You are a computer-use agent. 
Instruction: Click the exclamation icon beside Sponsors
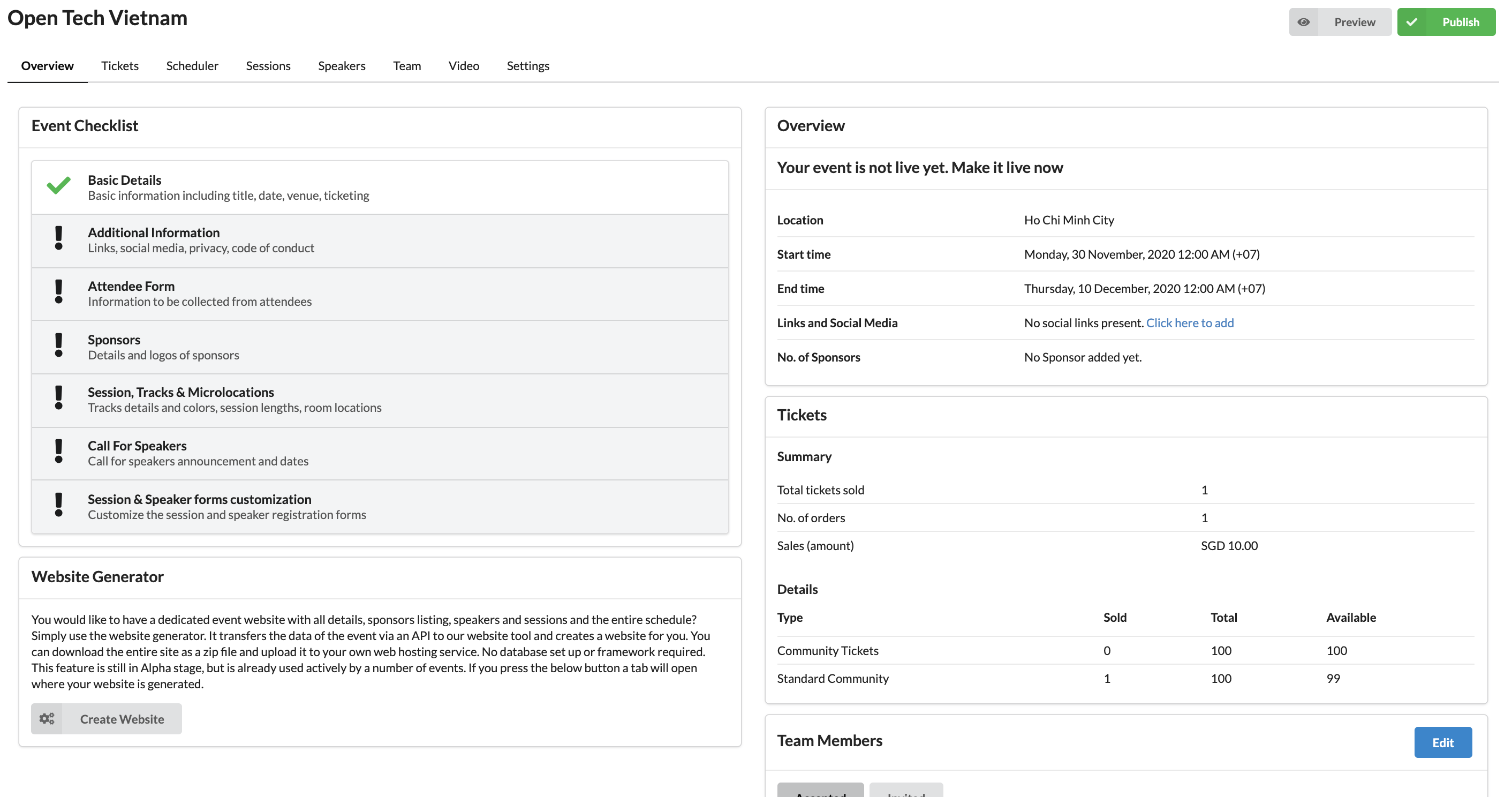click(59, 345)
